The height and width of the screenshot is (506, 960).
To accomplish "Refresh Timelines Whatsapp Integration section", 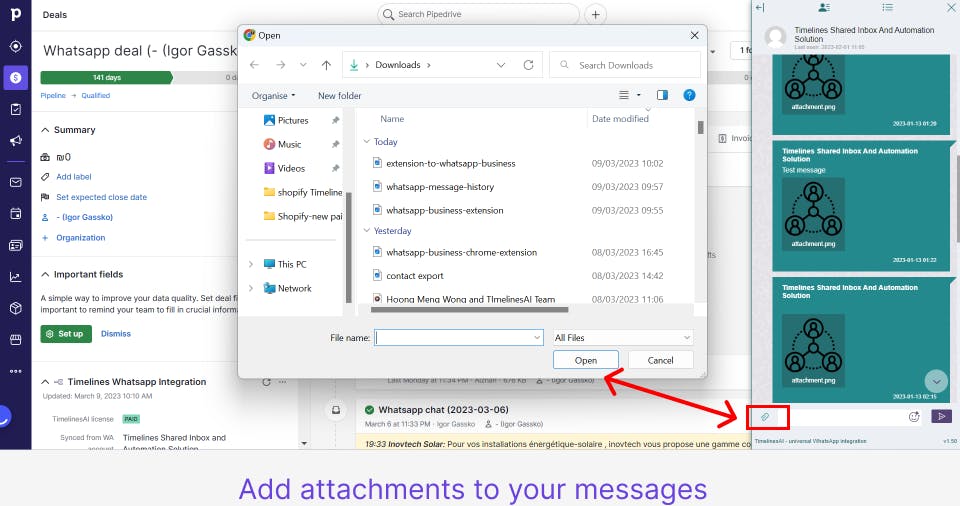I will (x=266, y=382).
